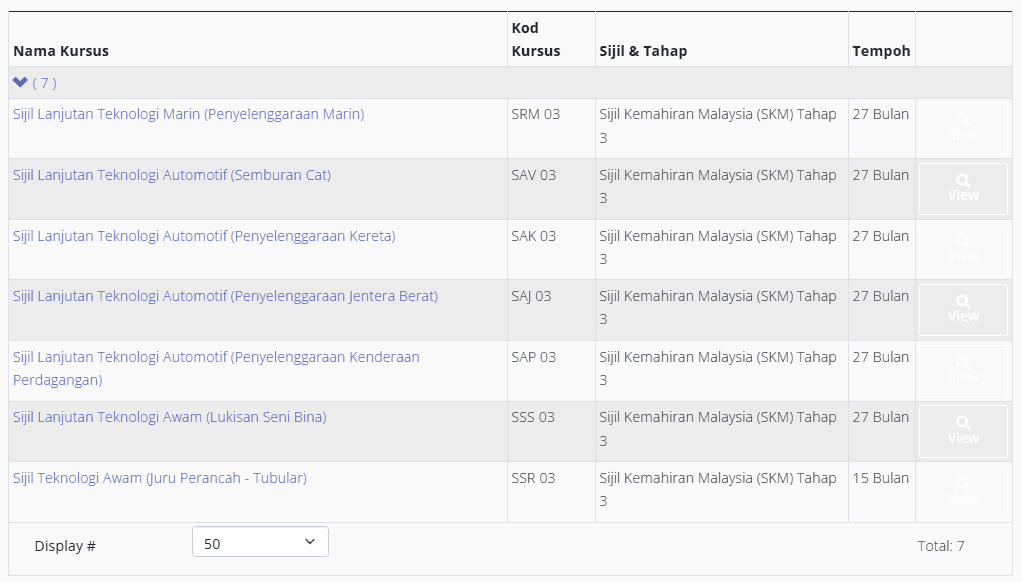
Task: Open Sijil Lanjutan Teknologi Marin course link
Action: click(x=188, y=114)
